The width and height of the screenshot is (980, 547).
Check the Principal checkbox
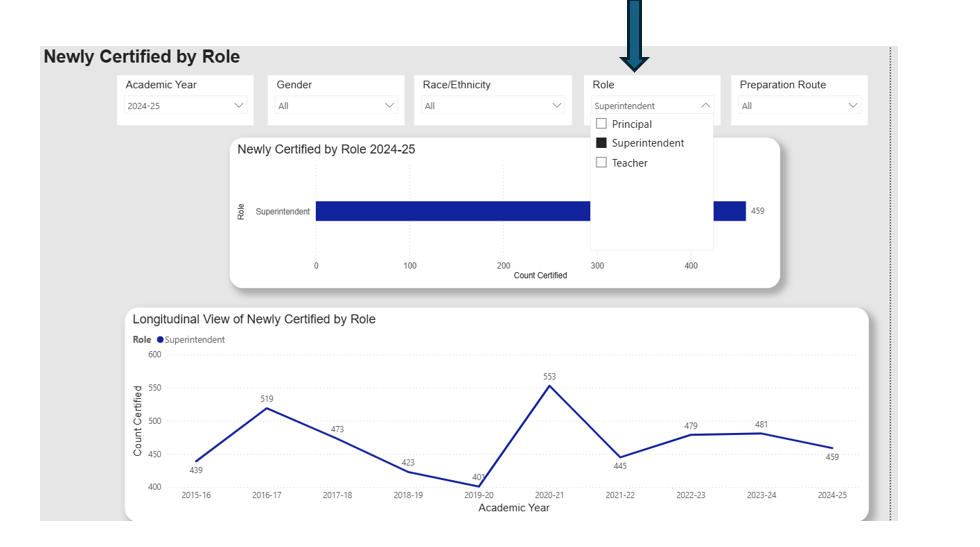(601, 124)
